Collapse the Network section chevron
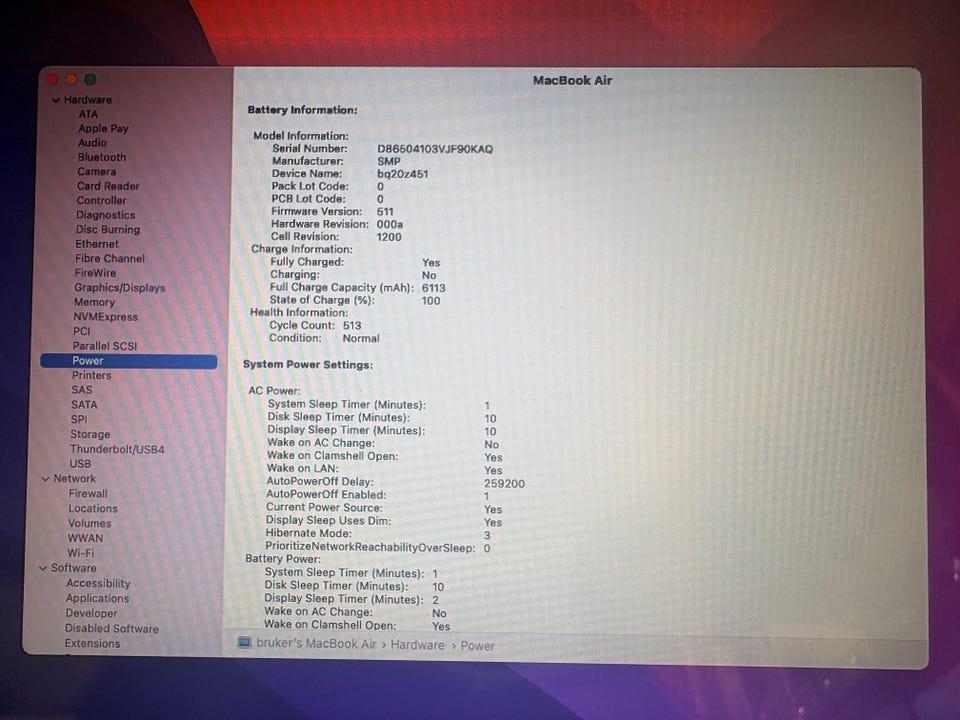This screenshot has width=960, height=720. tap(45, 479)
